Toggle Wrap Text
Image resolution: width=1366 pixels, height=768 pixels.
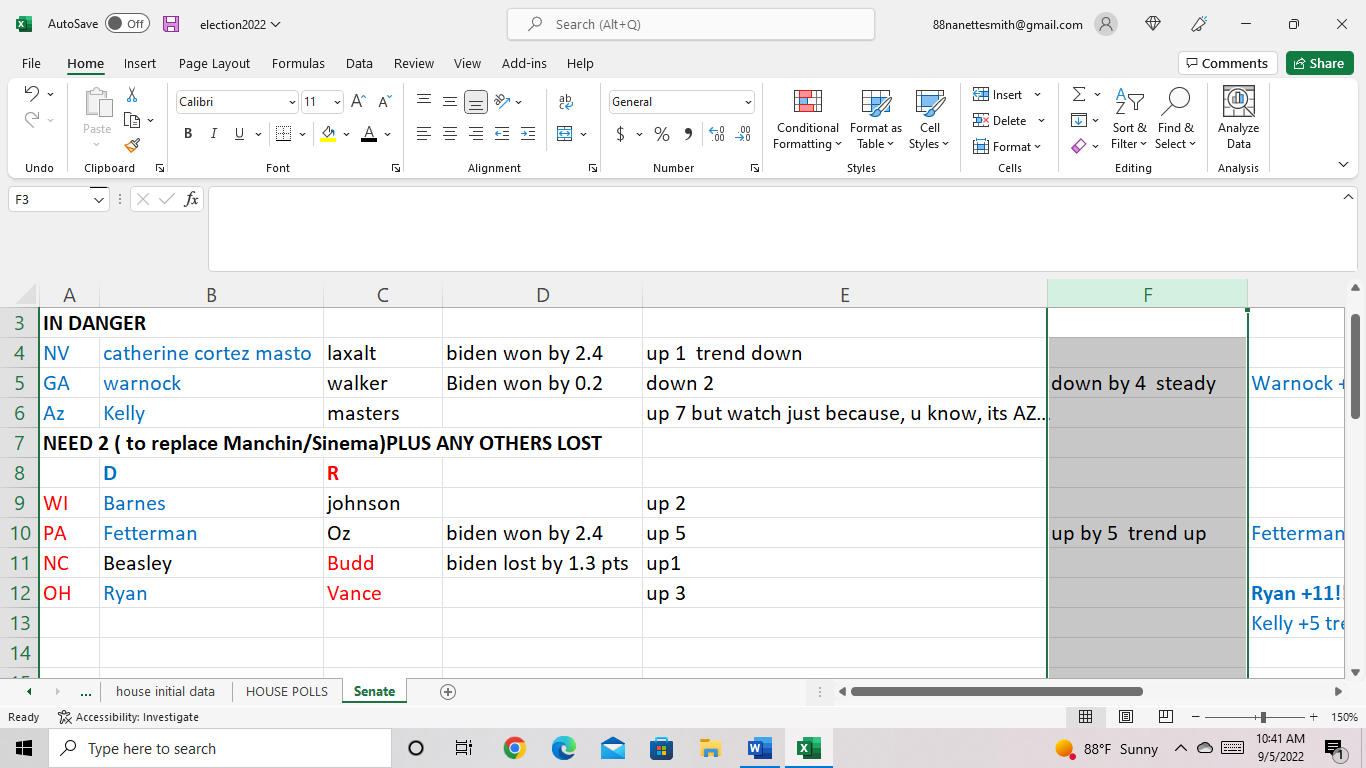pyautogui.click(x=566, y=102)
